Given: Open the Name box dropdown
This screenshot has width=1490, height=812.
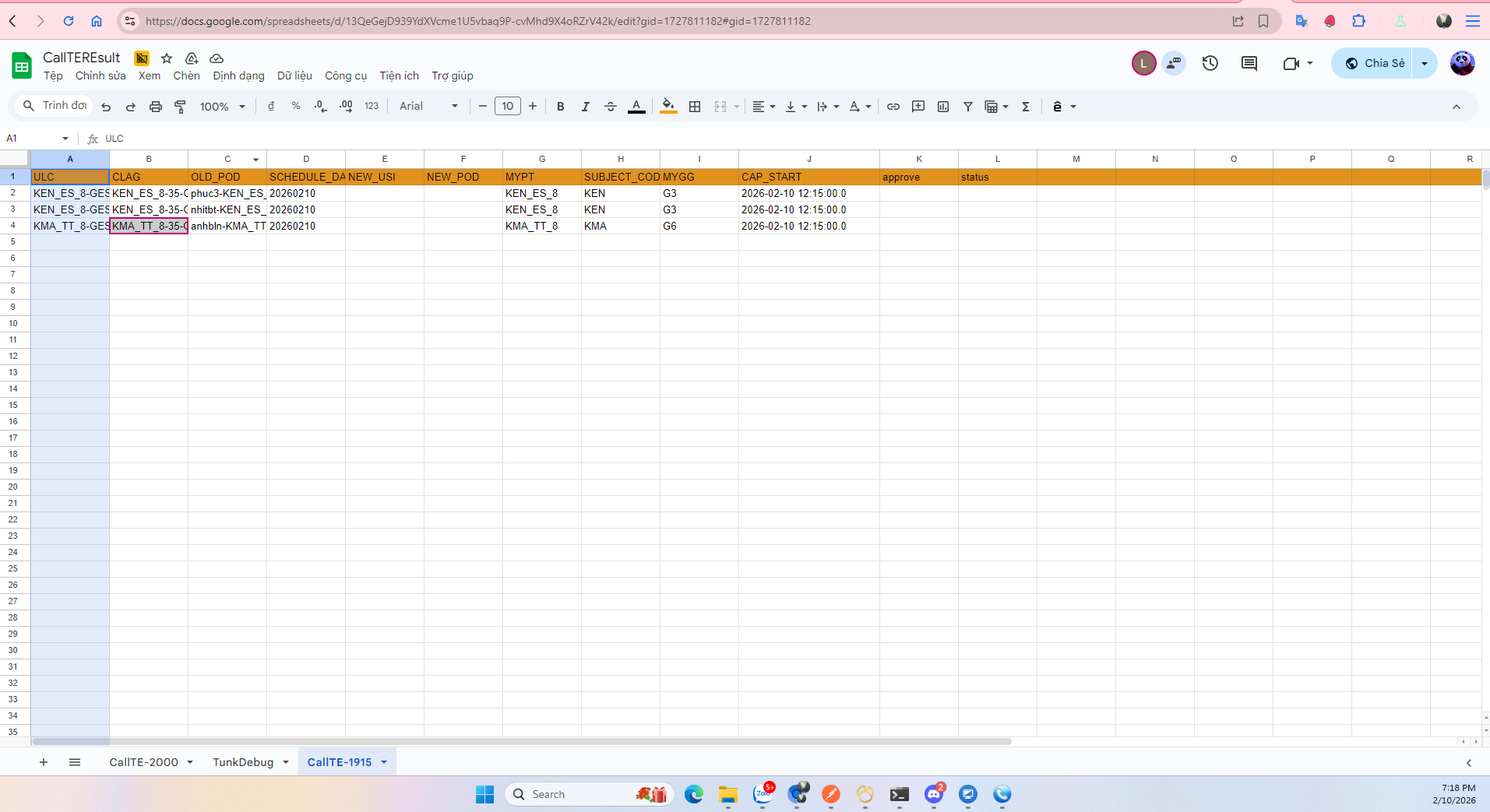Looking at the screenshot, I should pyautogui.click(x=65, y=139).
